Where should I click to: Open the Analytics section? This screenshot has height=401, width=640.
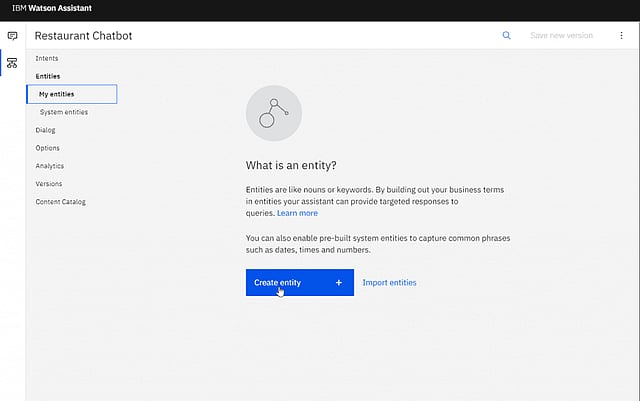(x=50, y=166)
